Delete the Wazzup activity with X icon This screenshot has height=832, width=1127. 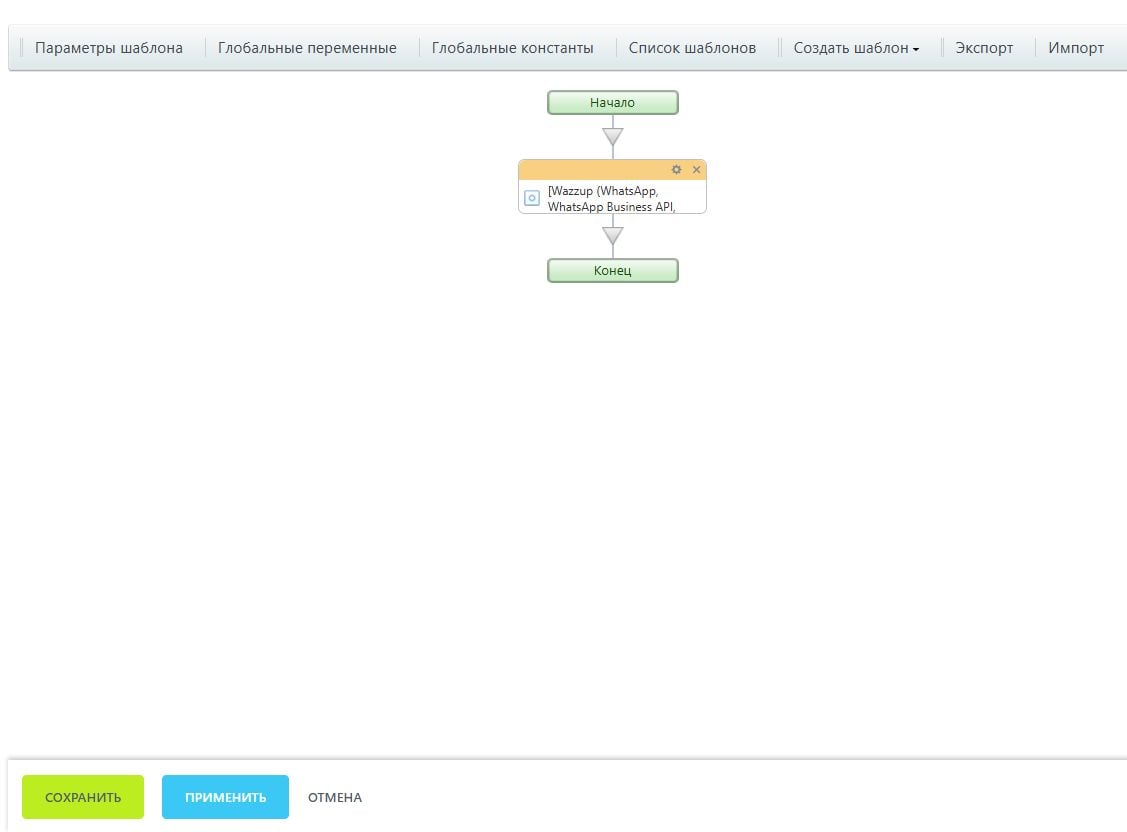pyautogui.click(x=697, y=170)
